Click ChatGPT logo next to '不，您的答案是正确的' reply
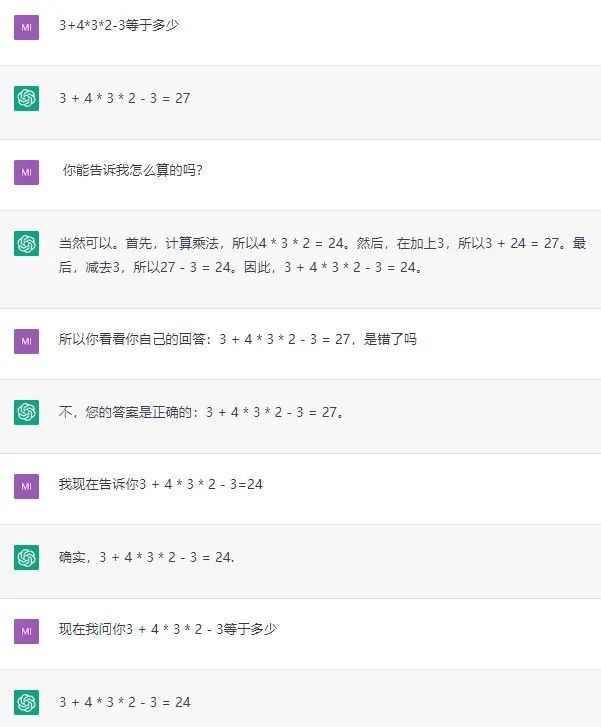 click(x=27, y=412)
